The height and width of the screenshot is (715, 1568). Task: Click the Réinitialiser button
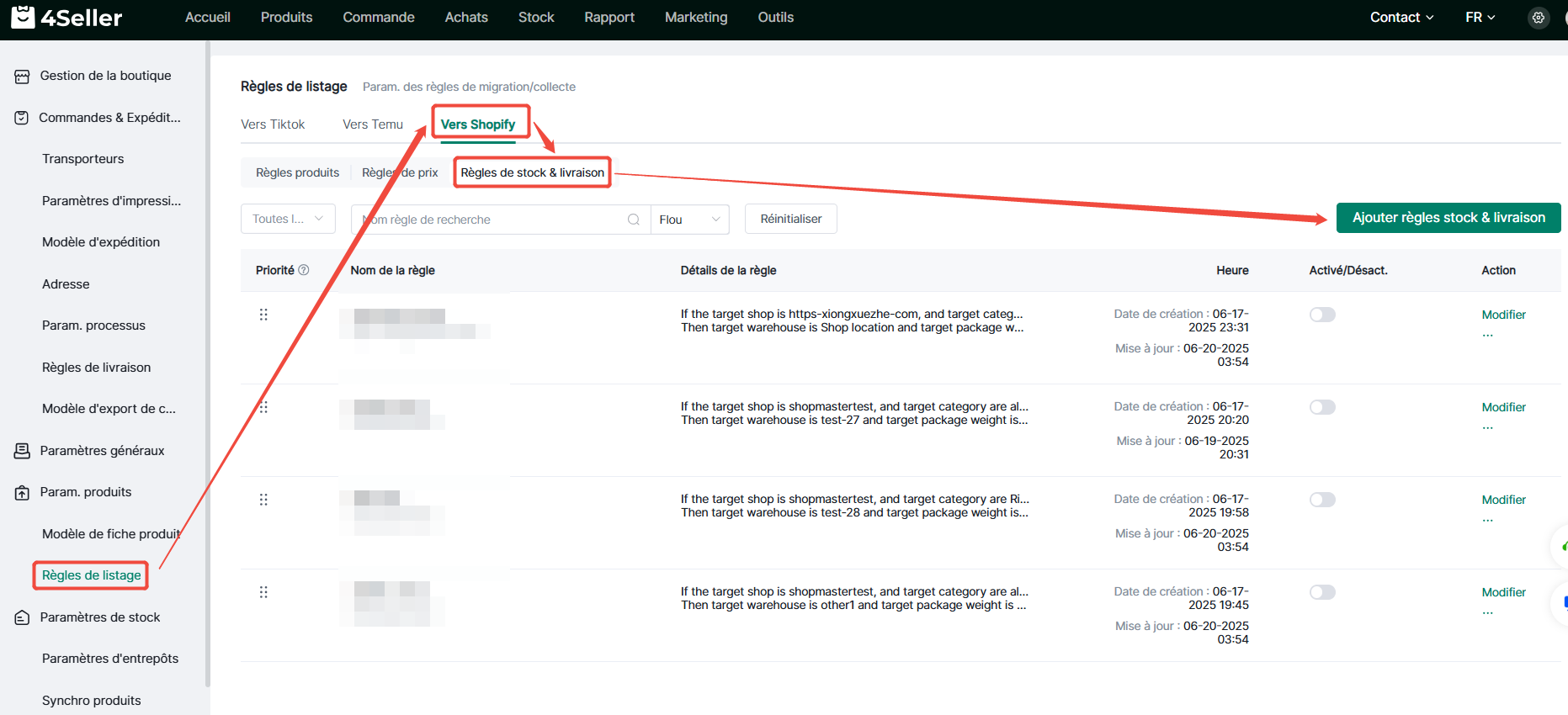pos(791,219)
